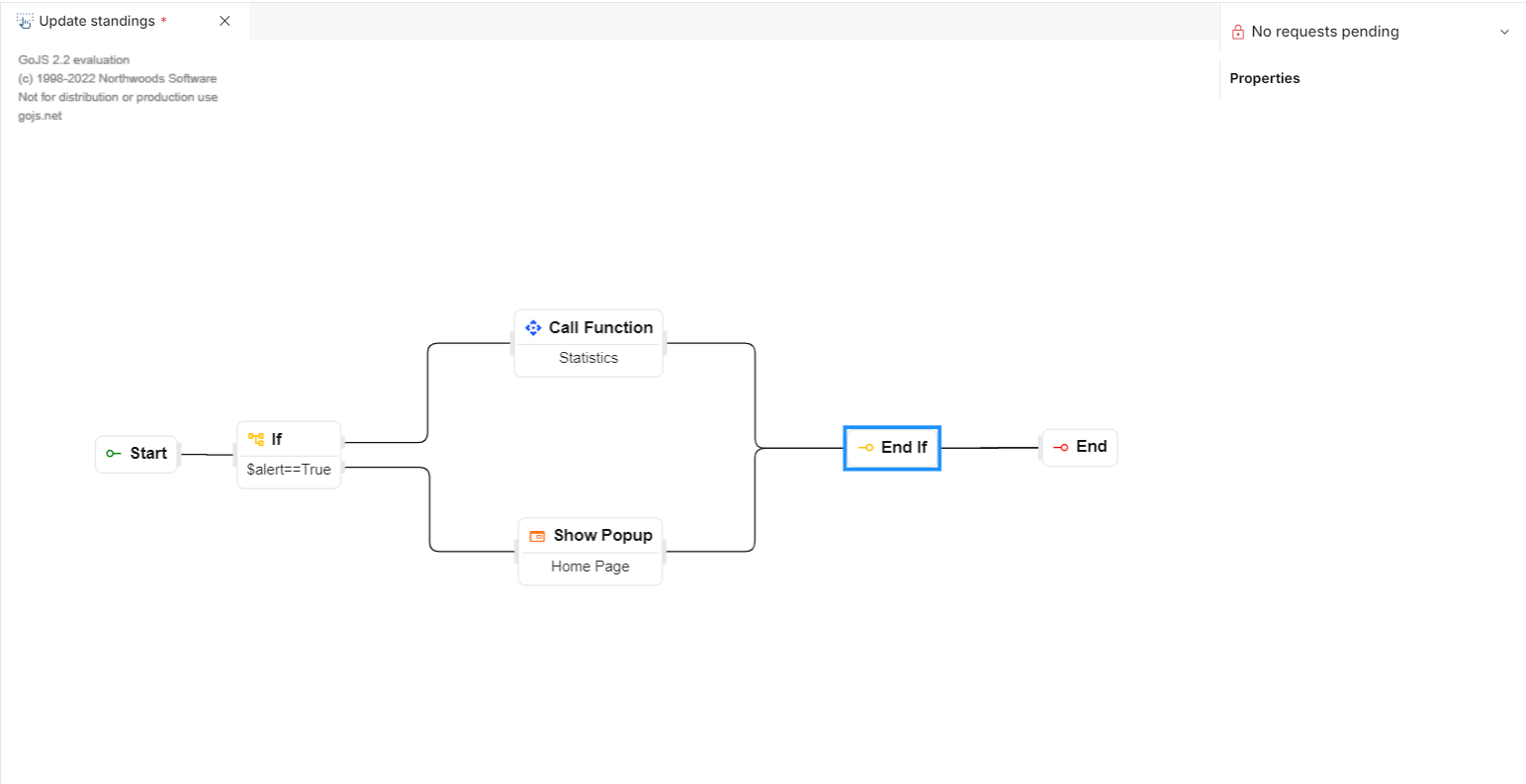
Task: Click the Update standings tab icon
Action: click(25, 21)
